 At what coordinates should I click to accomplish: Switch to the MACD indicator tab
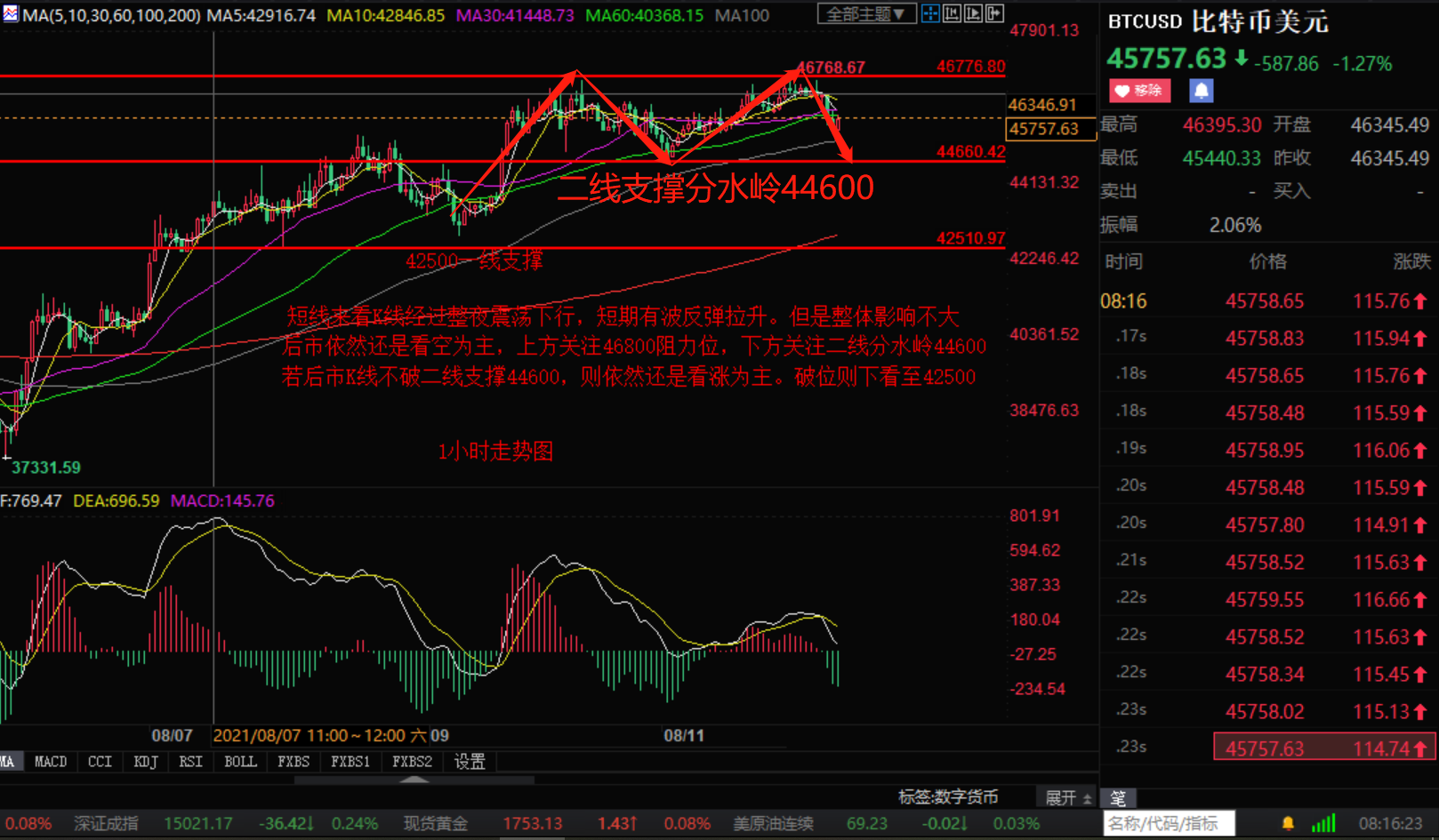tap(50, 762)
